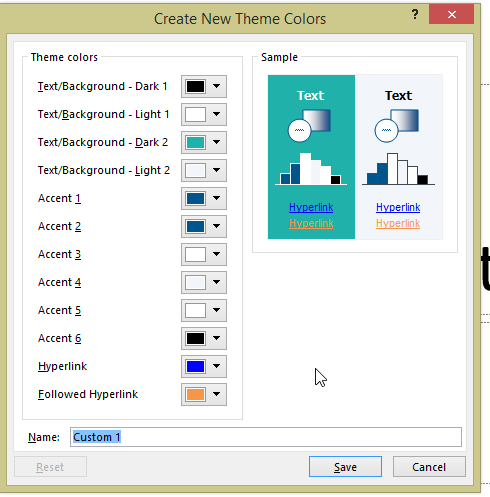Click the bar chart in teal sample

tap(311, 169)
